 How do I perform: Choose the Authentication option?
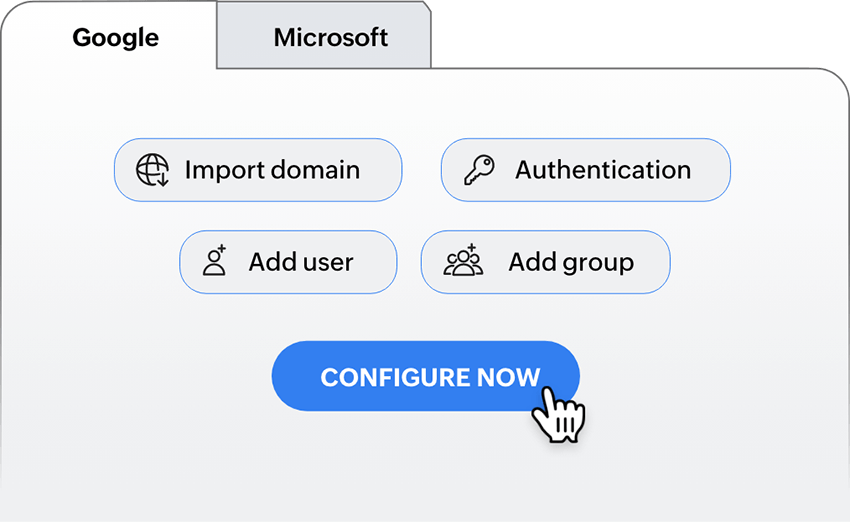(585, 170)
